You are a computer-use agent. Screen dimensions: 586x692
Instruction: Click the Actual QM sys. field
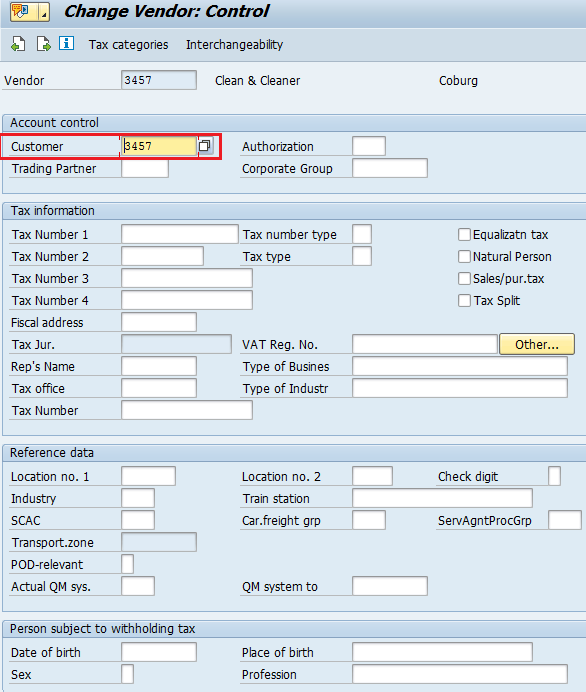pos(138,586)
